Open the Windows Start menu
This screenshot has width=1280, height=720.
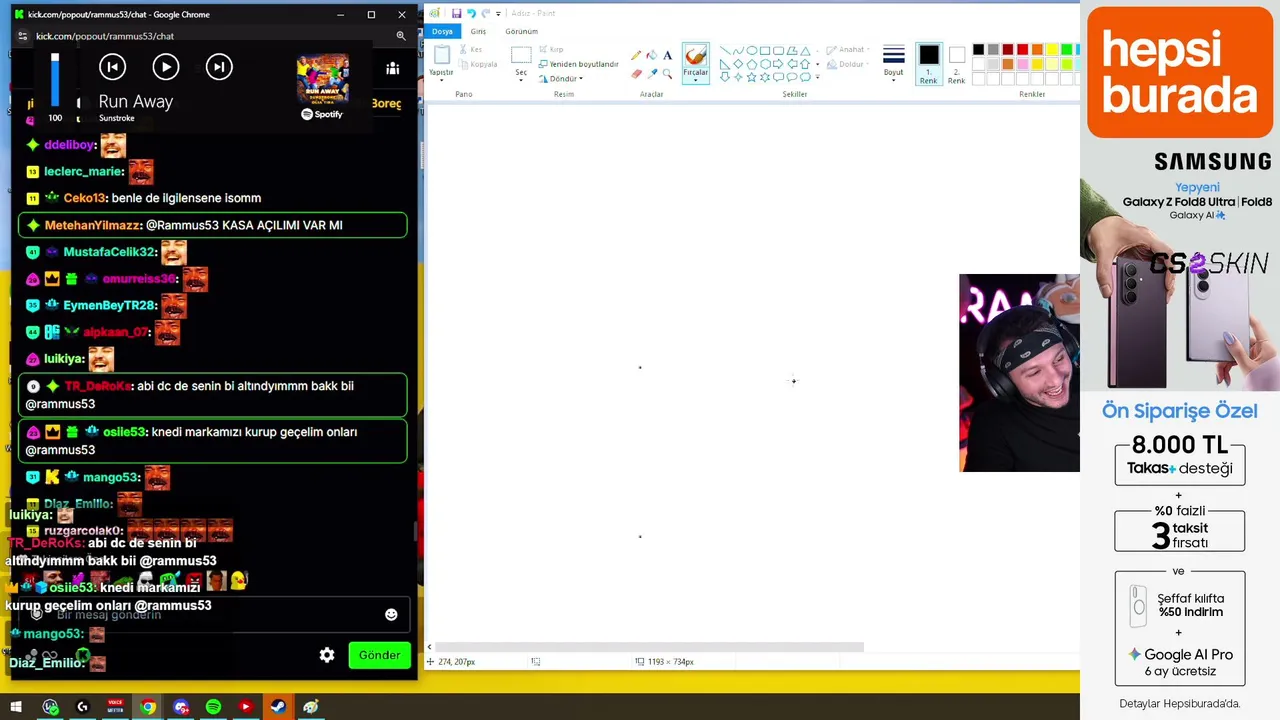coord(16,707)
